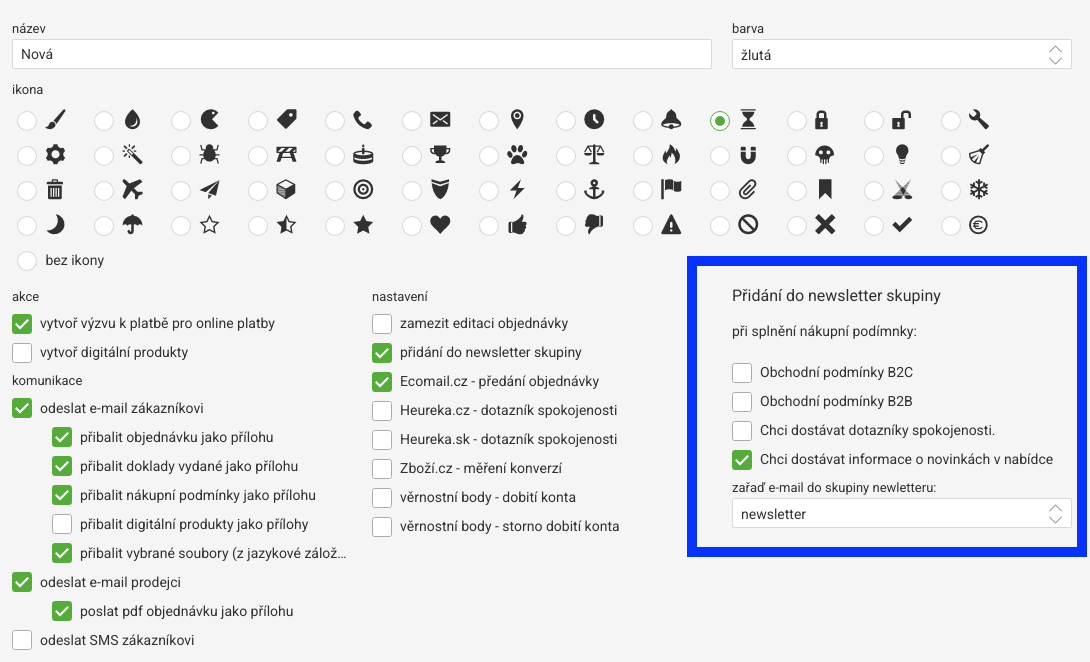This screenshot has height=662, width=1090.
Task: Tick 'Obchodní podmínky B2B' checkbox
Action: click(x=742, y=402)
